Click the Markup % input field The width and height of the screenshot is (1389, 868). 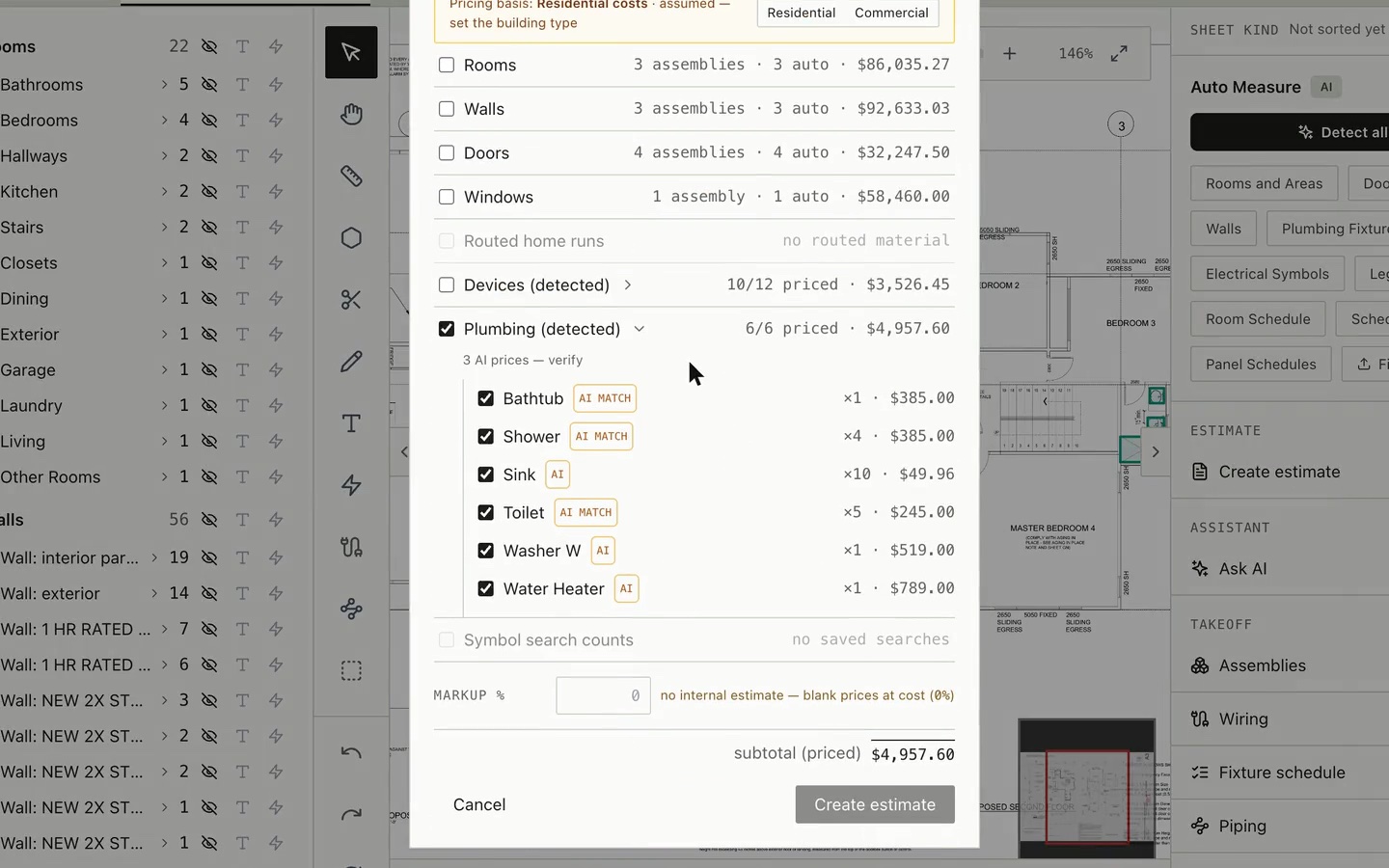tap(603, 695)
